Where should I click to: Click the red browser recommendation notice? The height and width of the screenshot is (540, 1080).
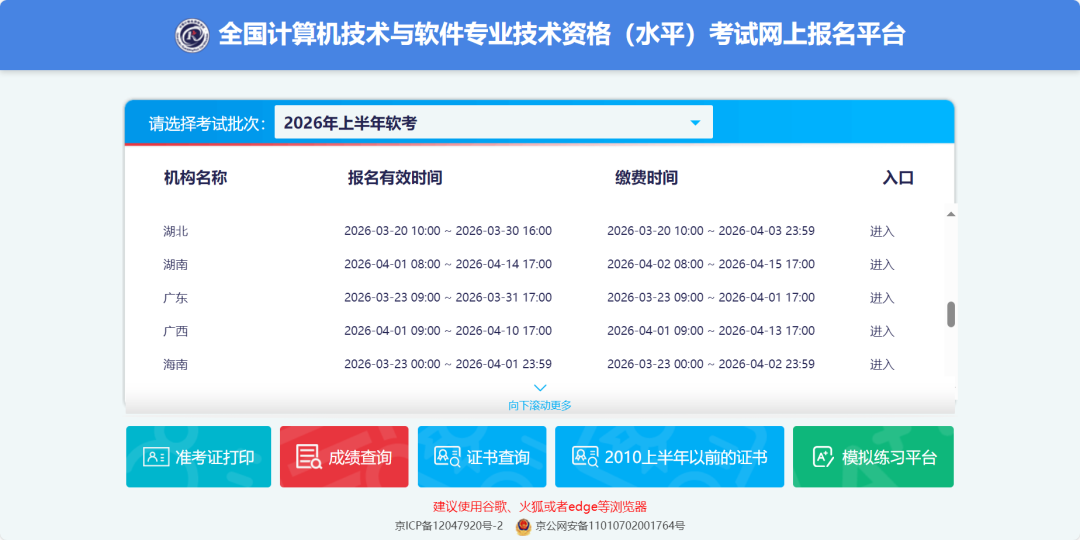(540, 507)
